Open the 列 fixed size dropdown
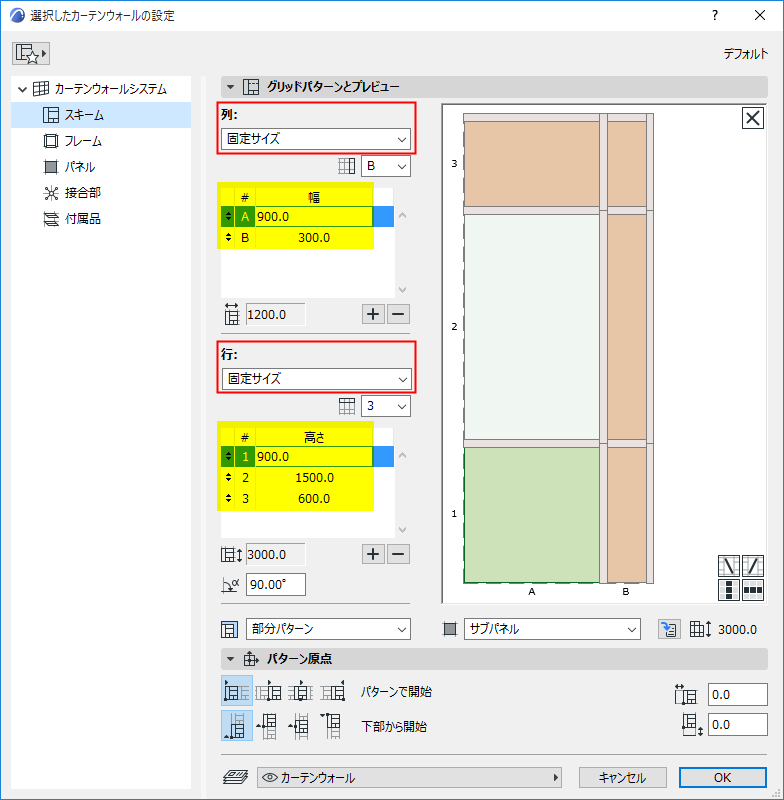This screenshot has width=784, height=800. (x=316, y=139)
